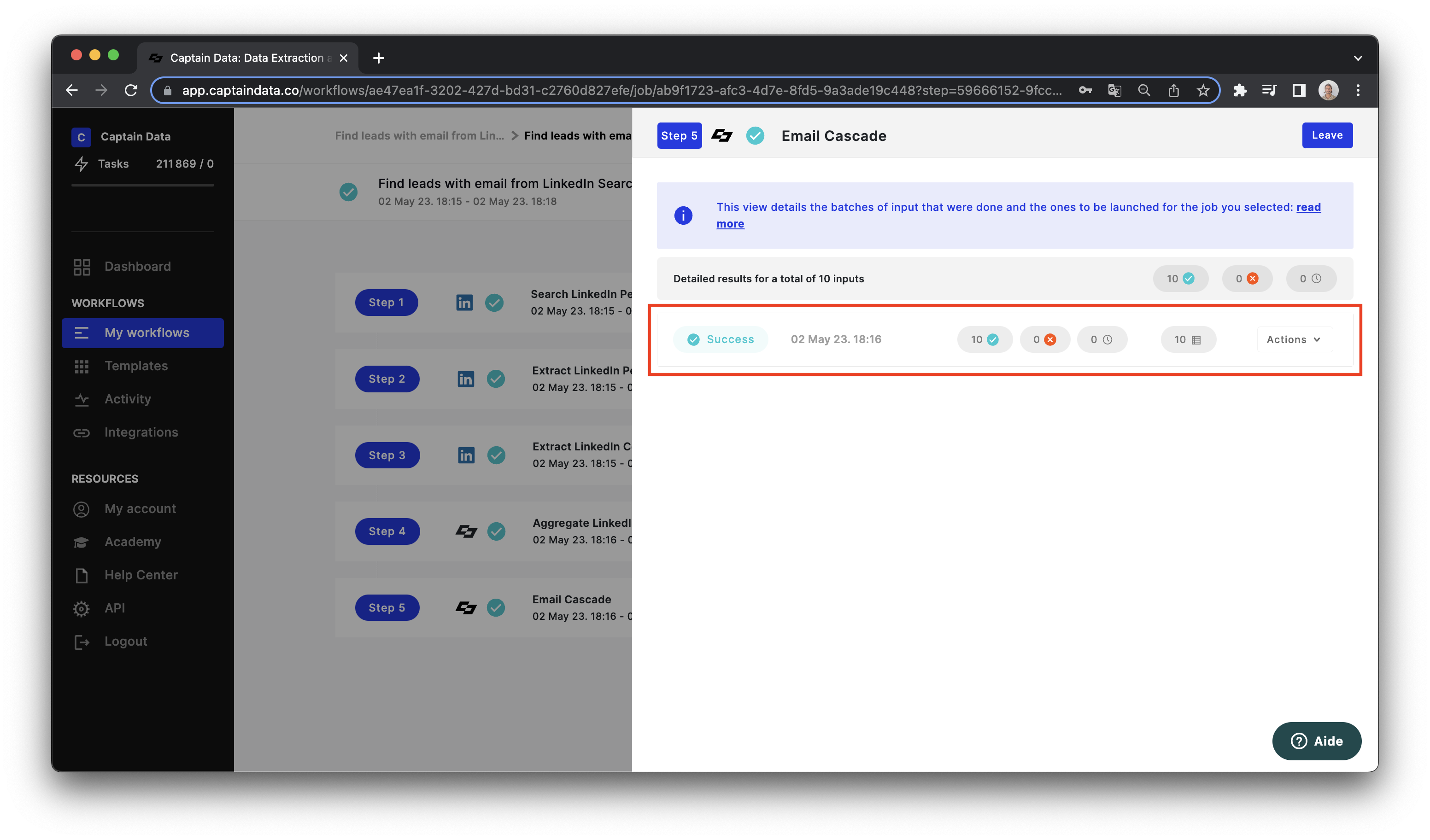Click the Success status badge
Image resolution: width=1430 pixels, height=840 pixels.
pyautogui.click(x=721, y=339)
